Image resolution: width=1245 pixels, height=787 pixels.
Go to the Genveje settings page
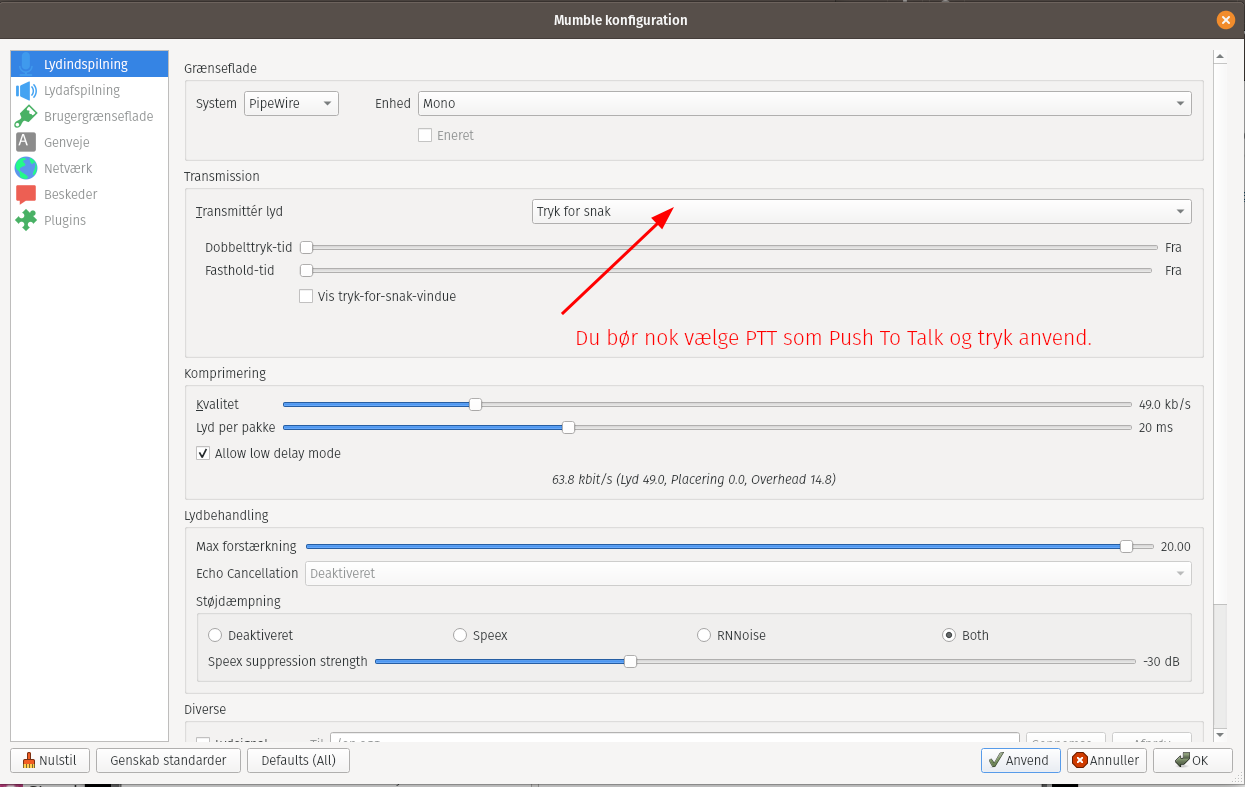coord(89,142)
